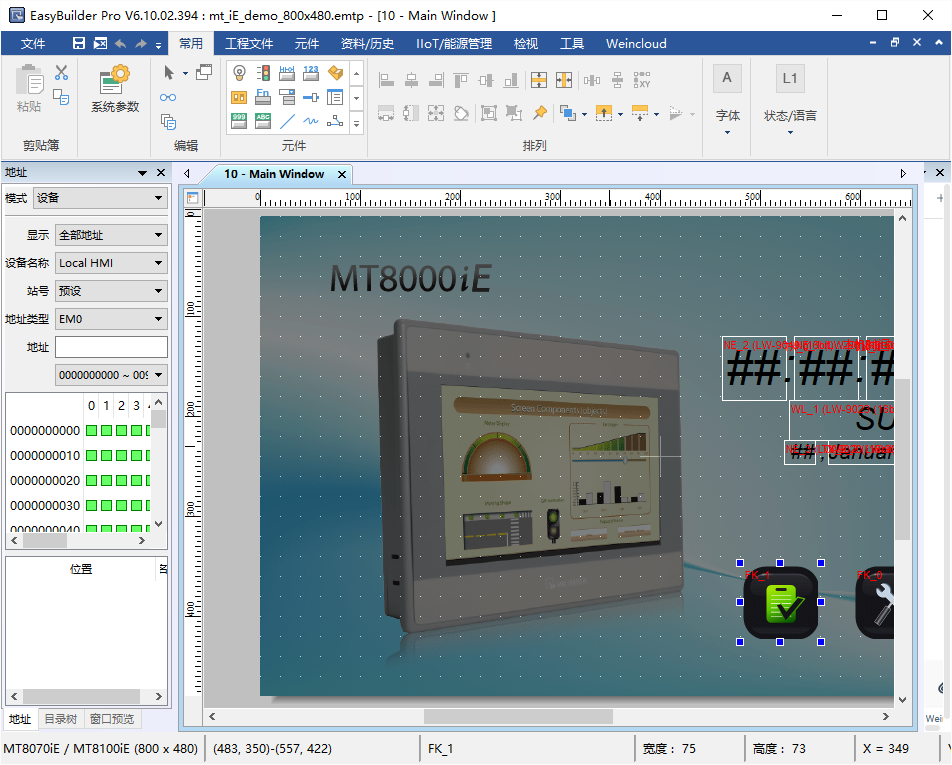Click the canvas vertical scrollbar thumb
The height and width of the screenshot is (765, 952).
pos(903,459)
